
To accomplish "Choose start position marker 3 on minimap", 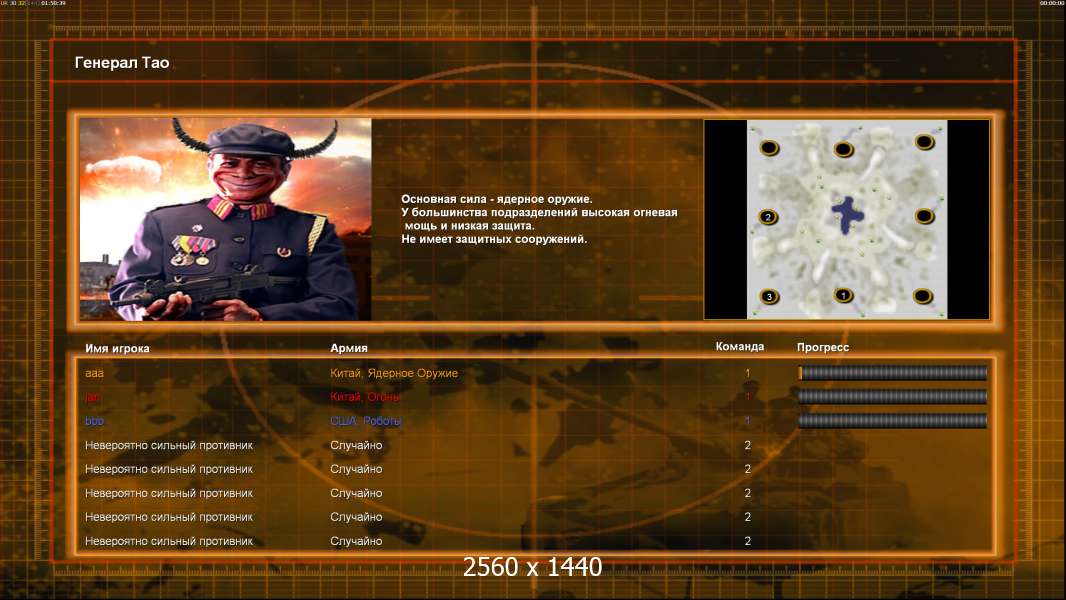I will coord(769,297).
